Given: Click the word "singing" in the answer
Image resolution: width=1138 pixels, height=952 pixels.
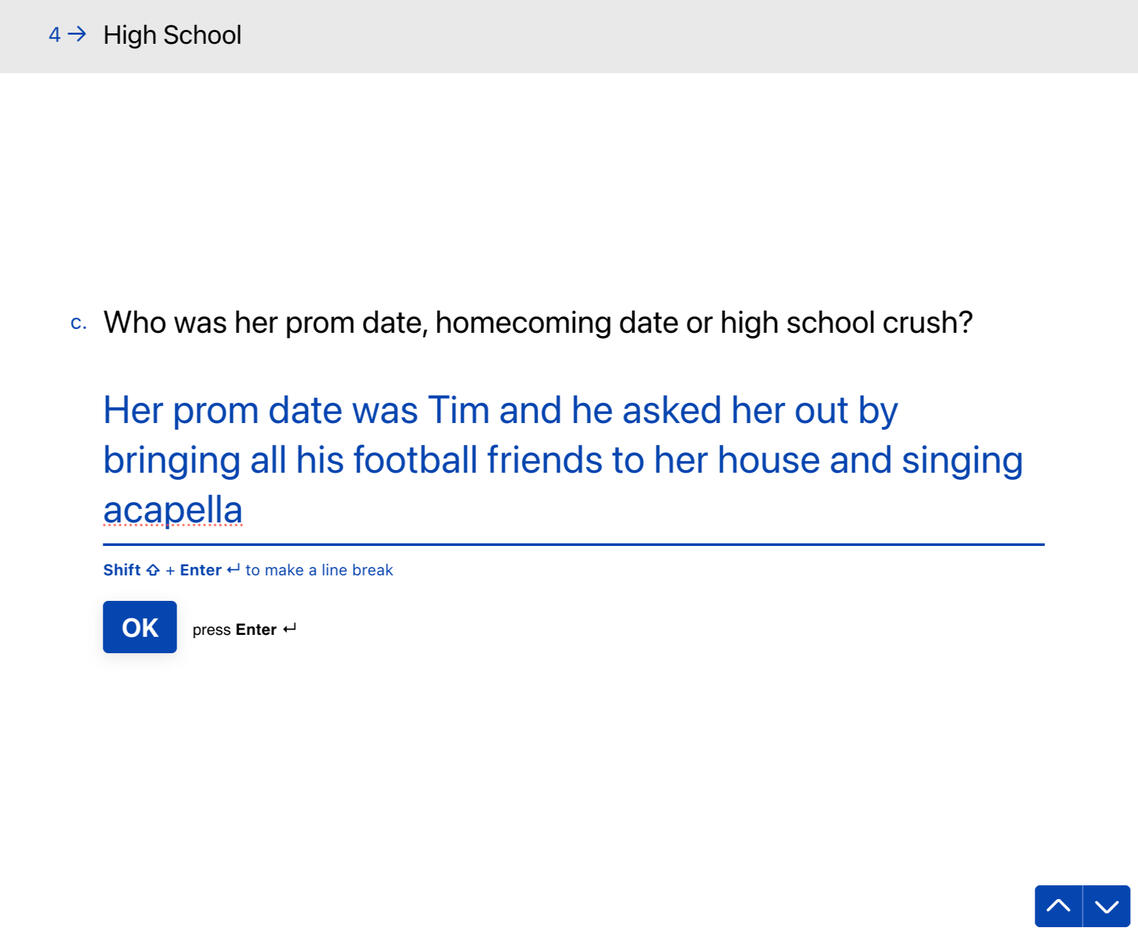Looking at the screenshot, I should click(x=962, y=460).
